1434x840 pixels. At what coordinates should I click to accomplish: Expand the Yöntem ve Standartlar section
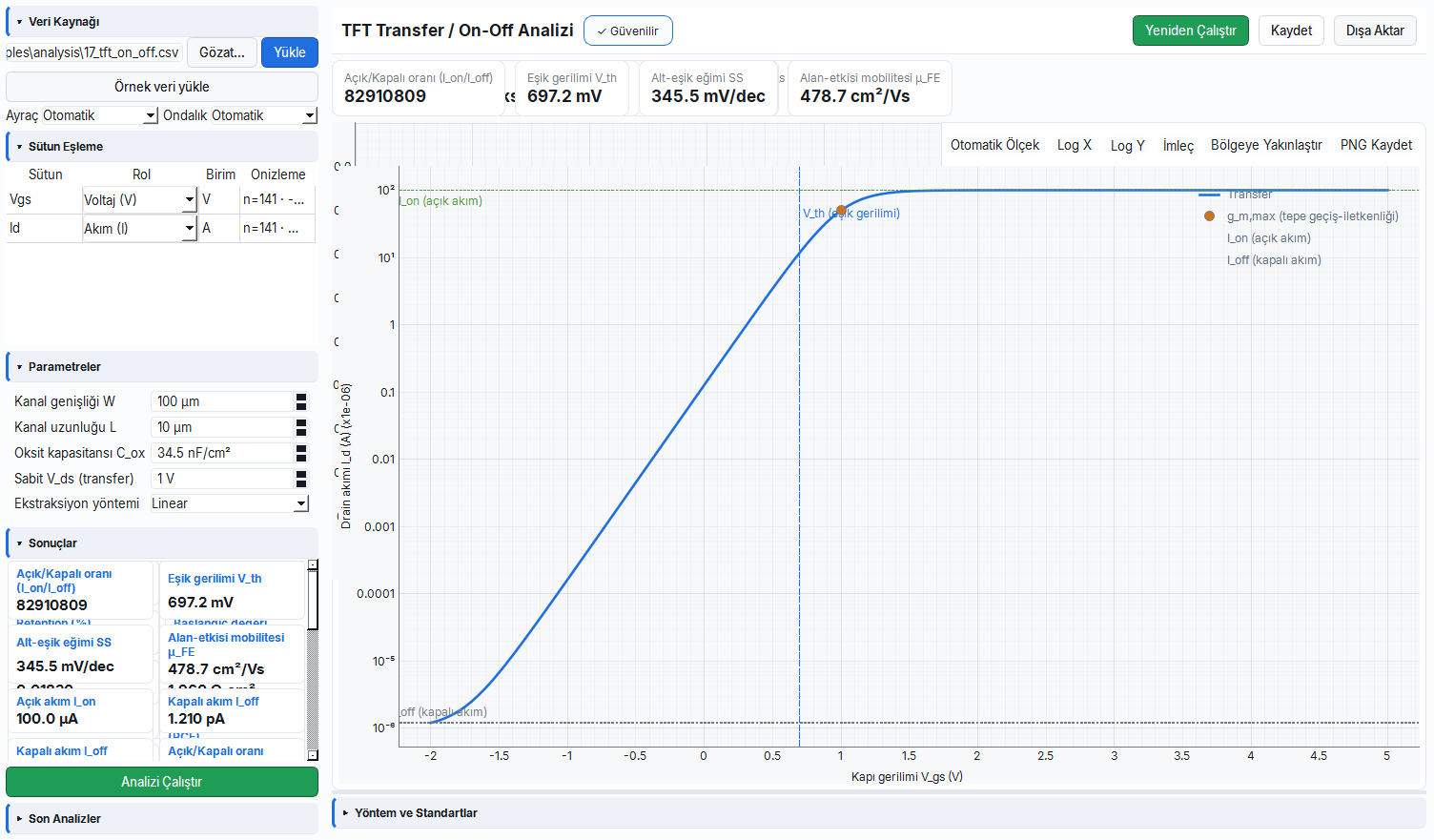[x=879, y=812]
